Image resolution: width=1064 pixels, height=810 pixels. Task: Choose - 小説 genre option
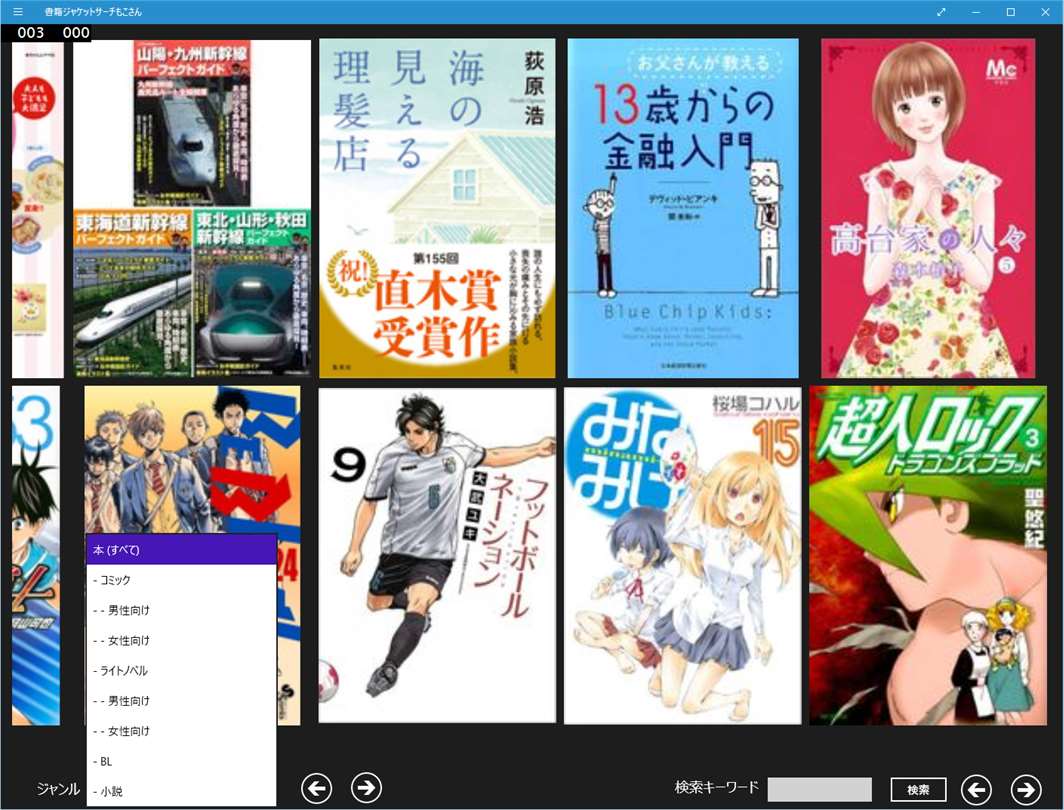[182, 791]
